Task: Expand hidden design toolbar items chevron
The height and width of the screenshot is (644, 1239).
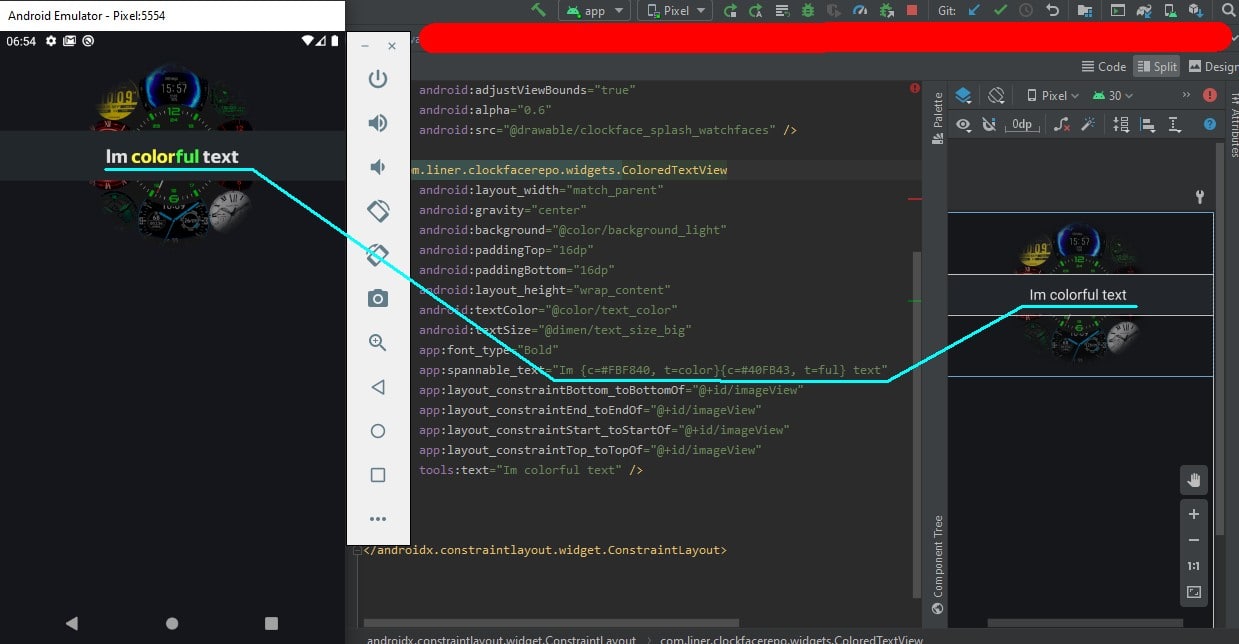Action: pos(1186,95)
